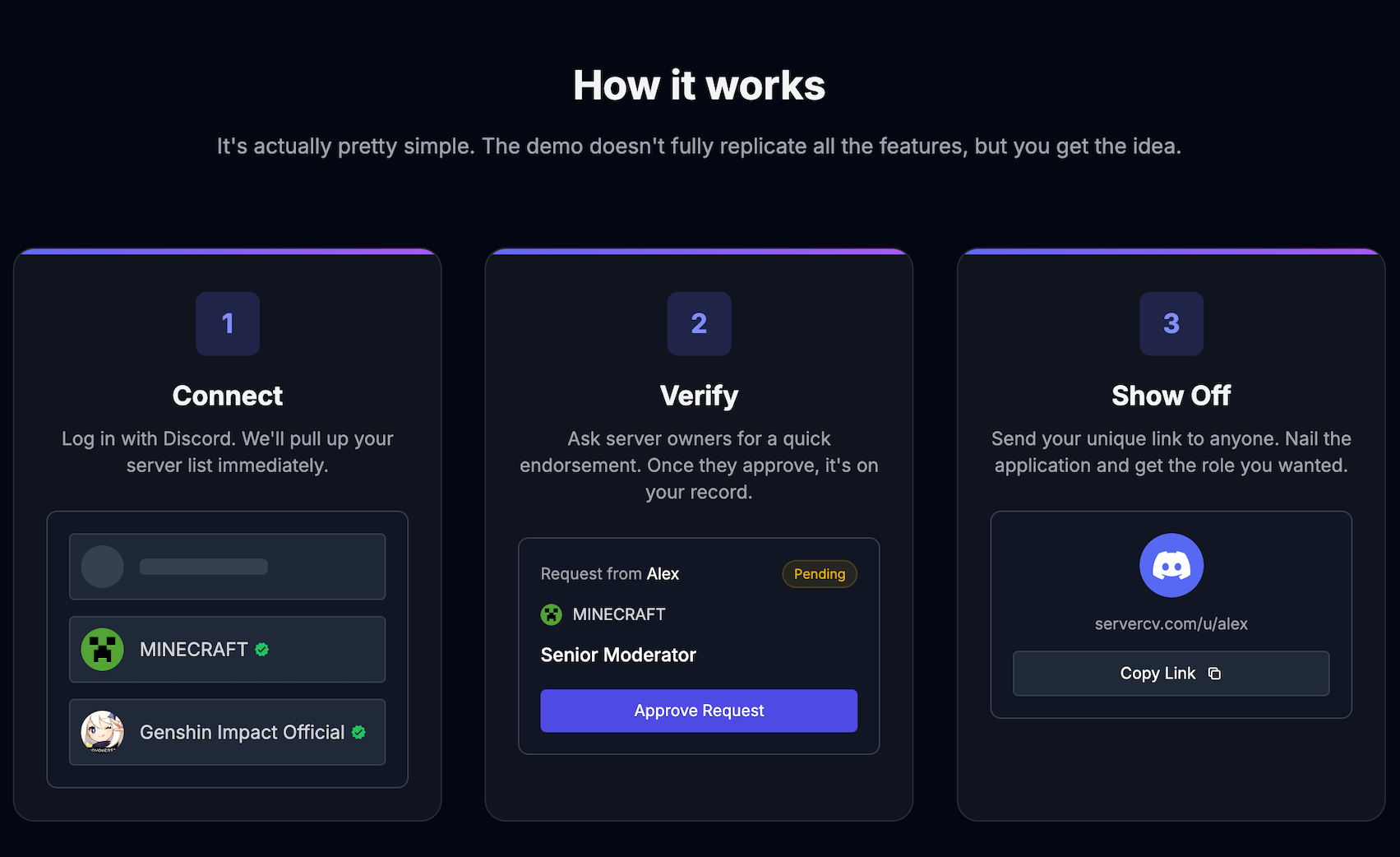The height and width of the screenshot is (857, 1400).
Task: Click the step 1 number badge
Action: pos(228,324)
